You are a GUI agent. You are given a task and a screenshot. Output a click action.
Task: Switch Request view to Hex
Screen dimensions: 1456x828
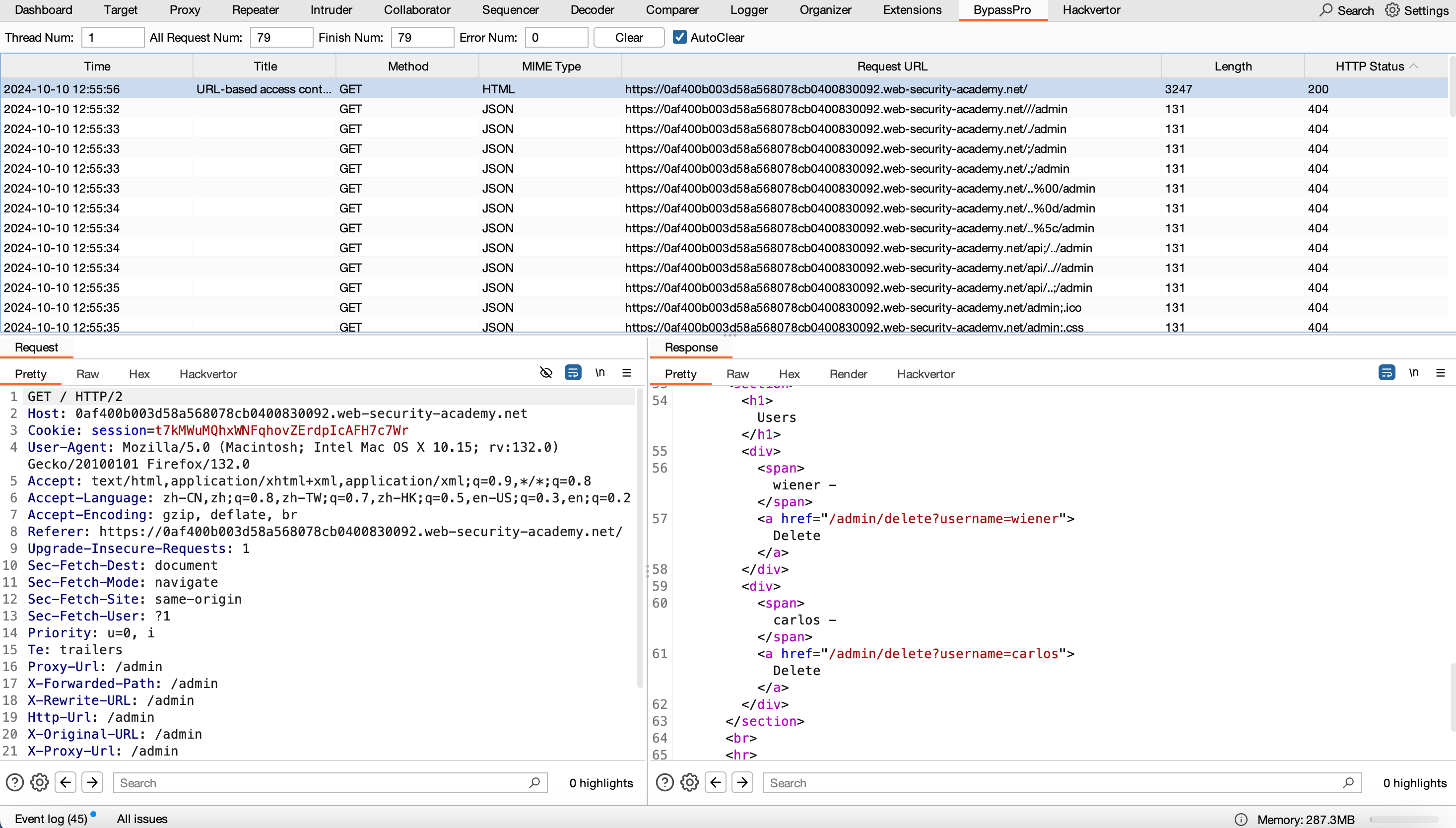pos(139,374)
